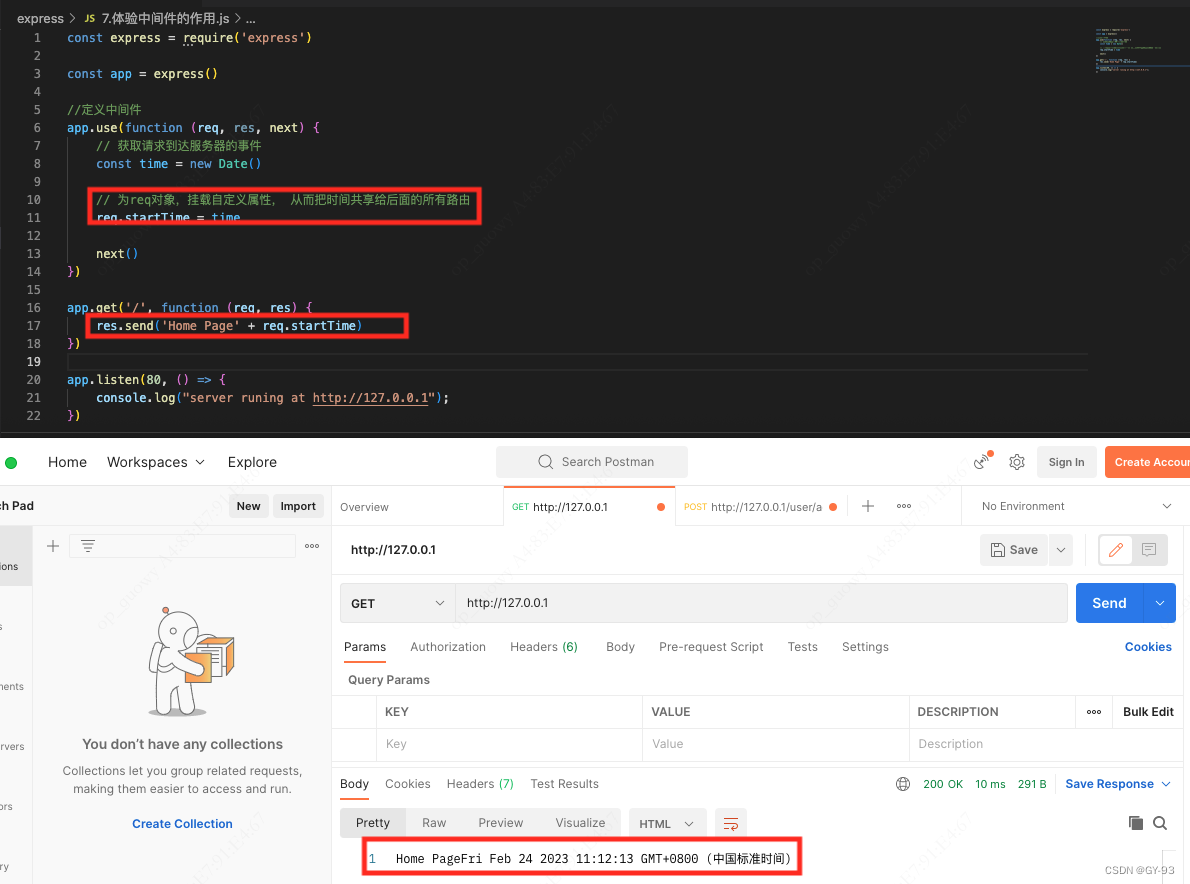Open the Pre-request Script tab
The width and height of the screenshot is (1190, 884).
coord(711,646)
